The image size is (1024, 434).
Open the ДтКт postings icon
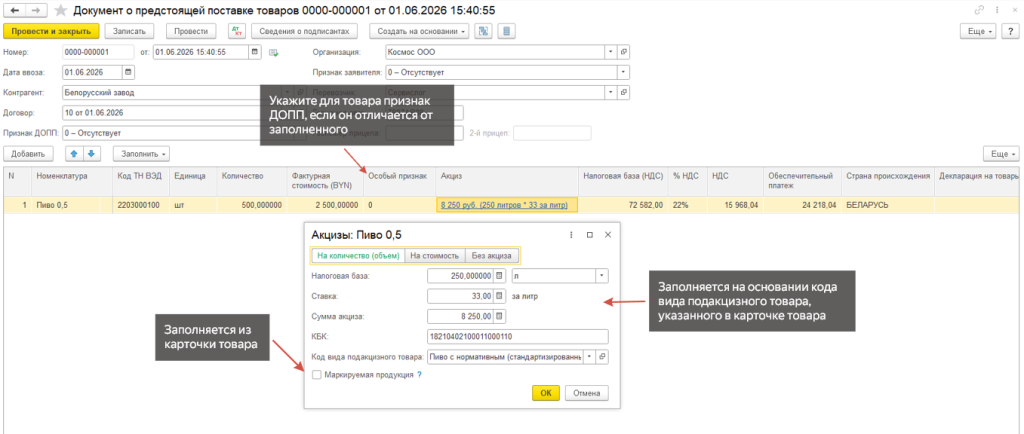pyautogui.click(x=236, y=31)
